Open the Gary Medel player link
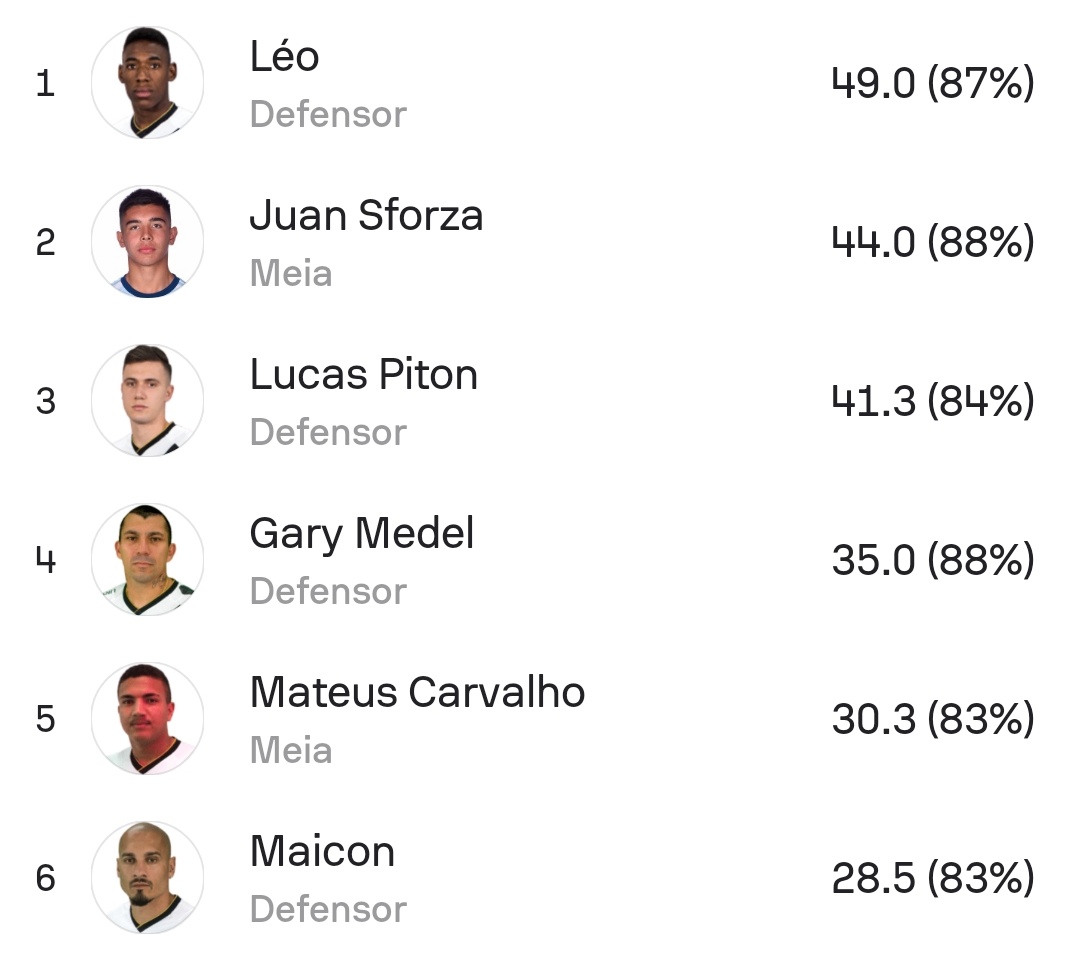The width and height of the screenshot is (1080, 962). 361,533
